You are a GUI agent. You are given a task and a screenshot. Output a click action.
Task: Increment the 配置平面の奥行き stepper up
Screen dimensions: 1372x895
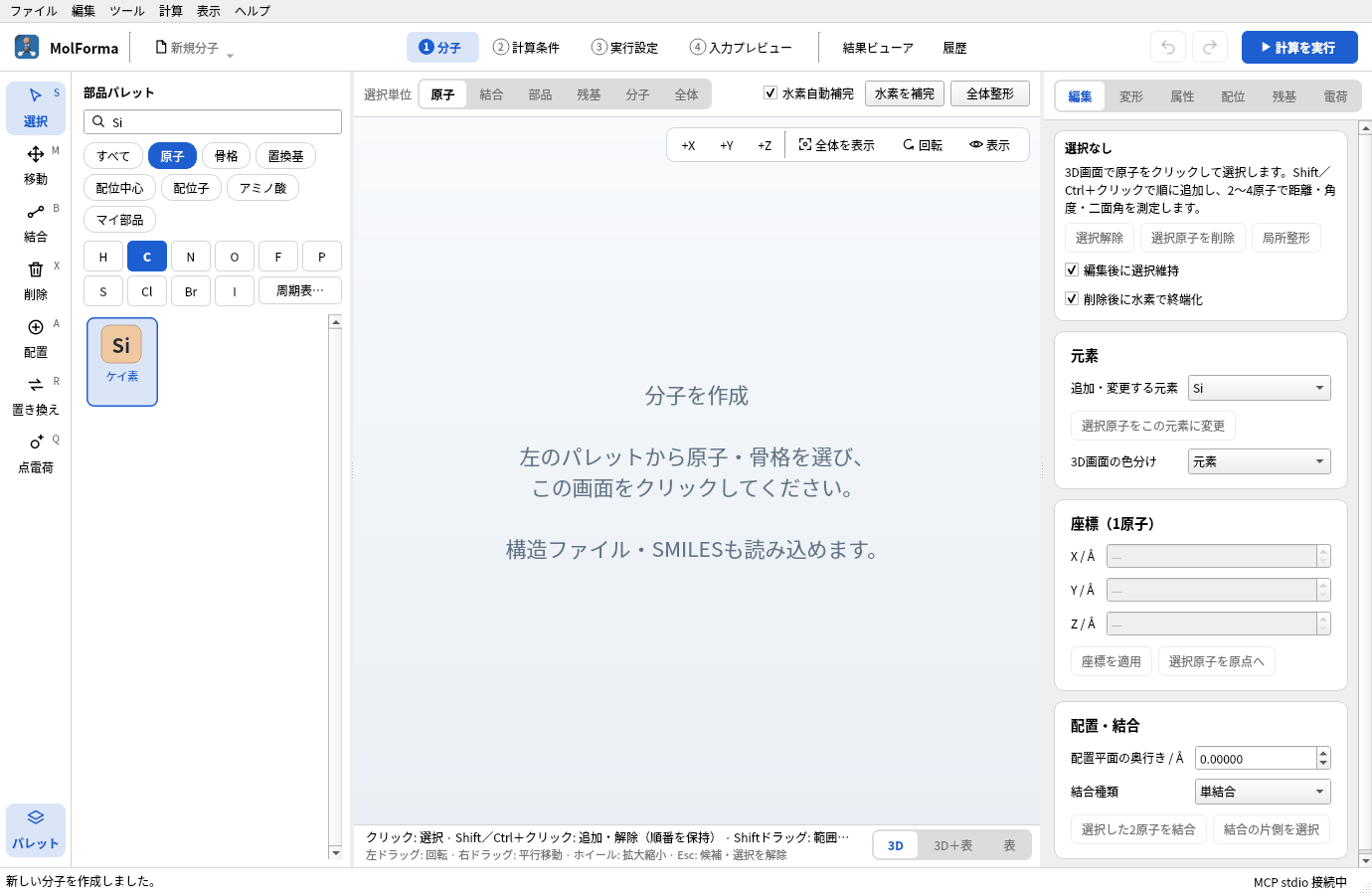pyautogui.click(x=1323, y=753)
